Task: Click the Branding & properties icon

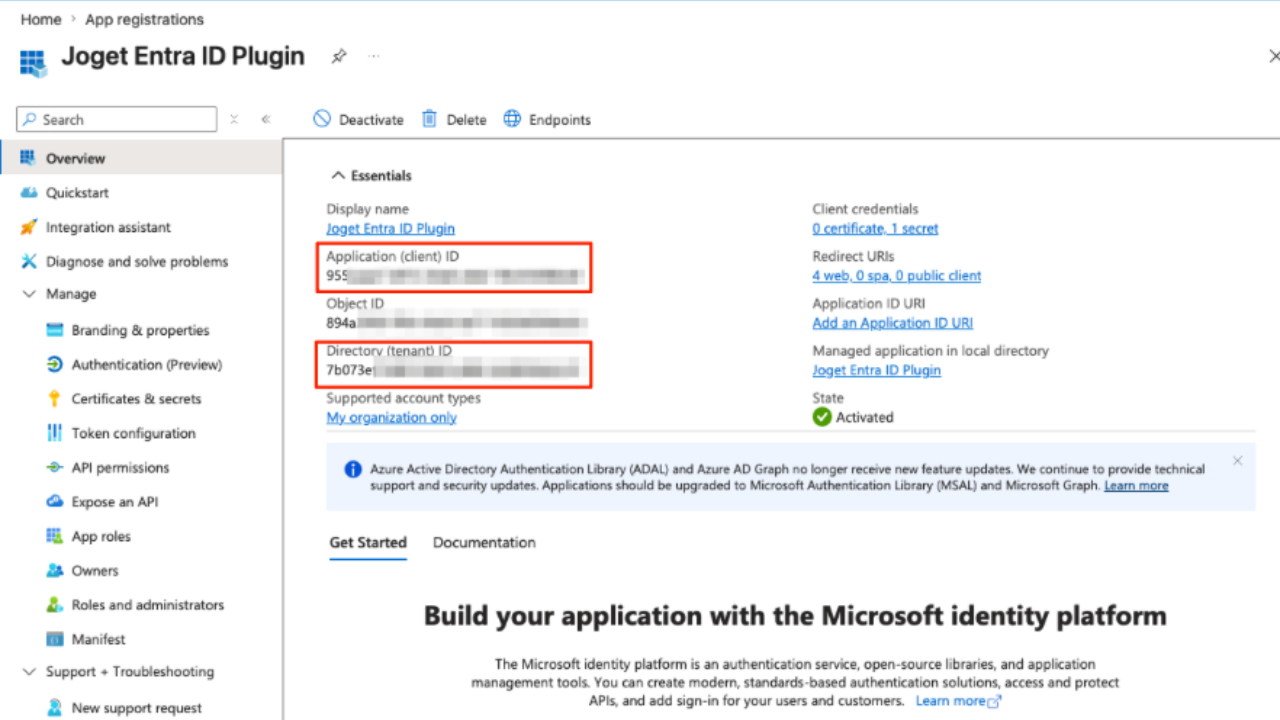Action: pos(54,330)
